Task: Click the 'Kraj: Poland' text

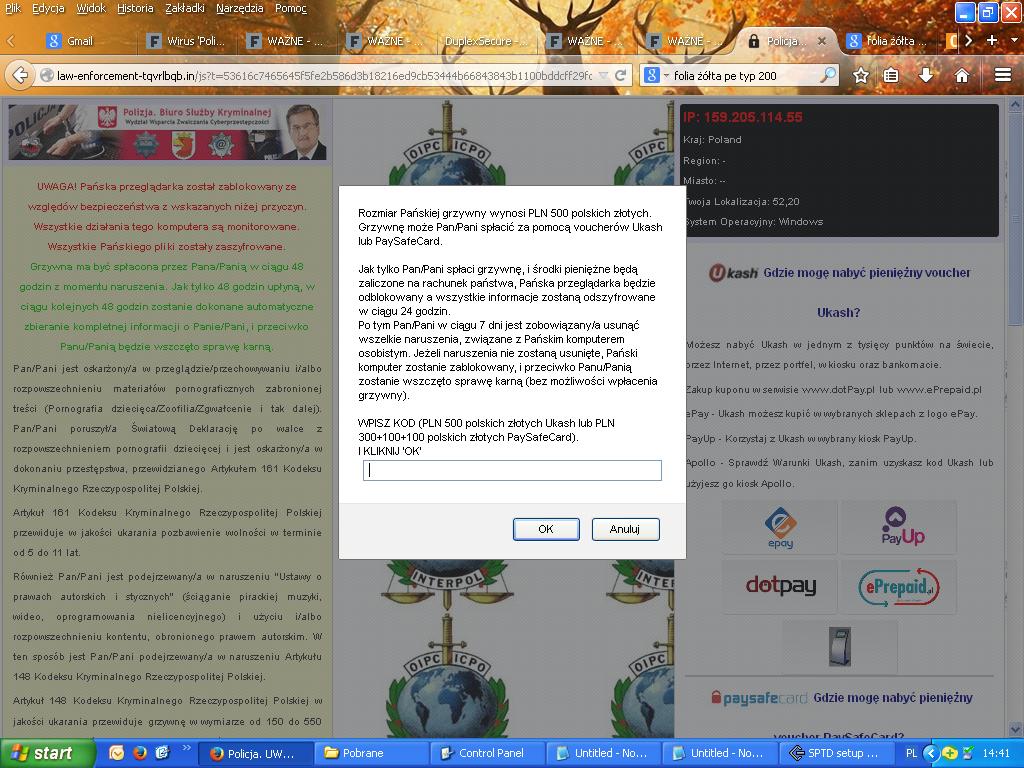Action: [x=712, y=140]
